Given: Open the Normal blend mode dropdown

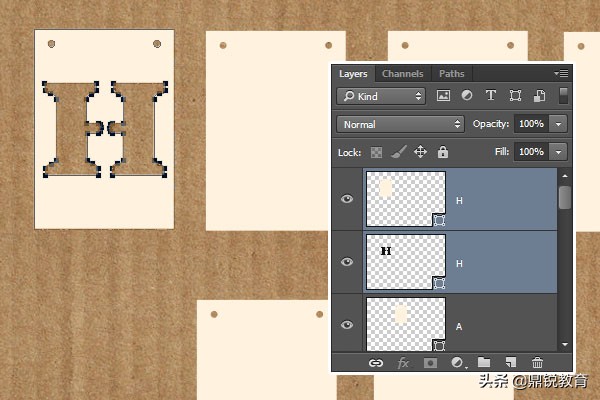Looking at the screenshot, I should point(400,124).
